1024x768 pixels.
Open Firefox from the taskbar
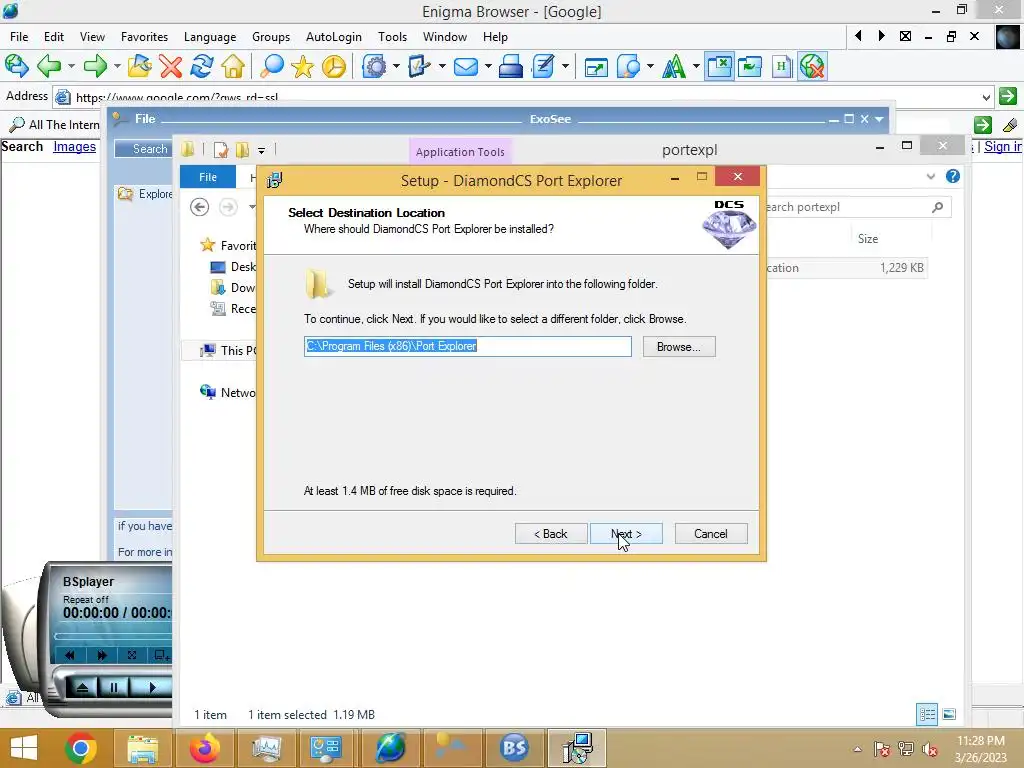tap(204, 748)
